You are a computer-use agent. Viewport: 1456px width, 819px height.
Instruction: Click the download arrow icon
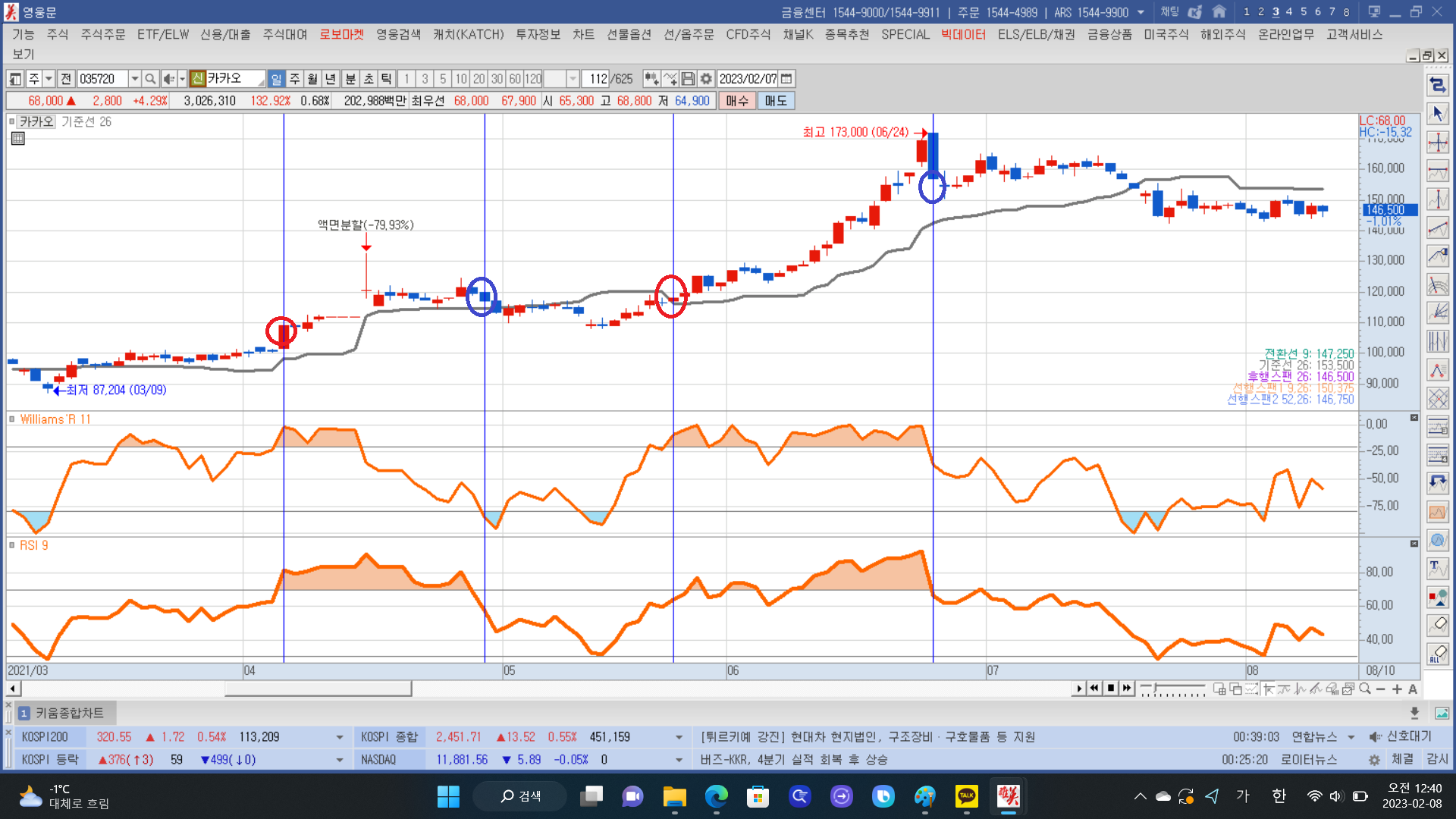pos(1414,713)
